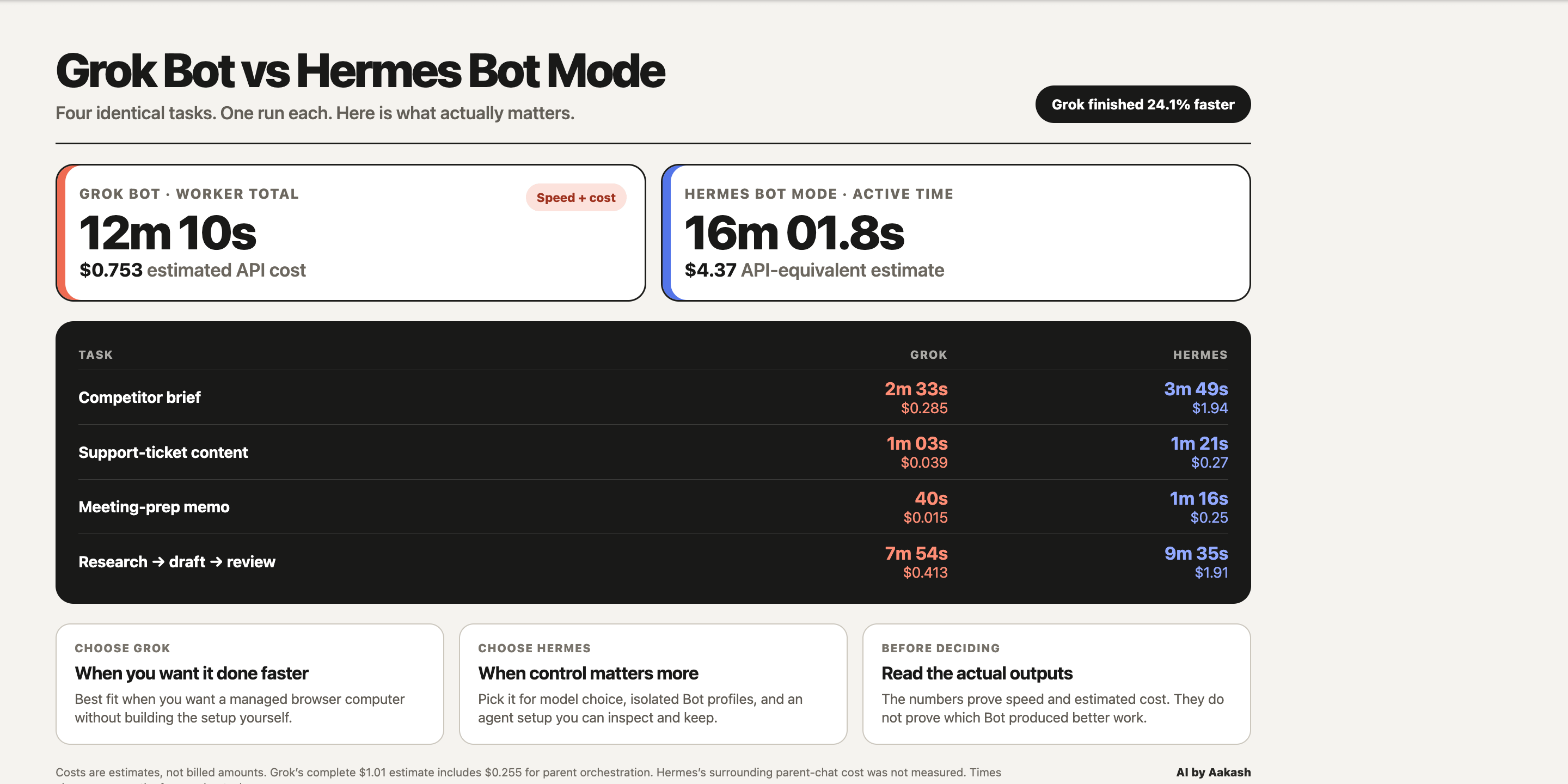Click the "Grok finished 24.1% faster" badge
Image resolution: width=1568 pixels, height=784 pixels.
coord(1143,104)
